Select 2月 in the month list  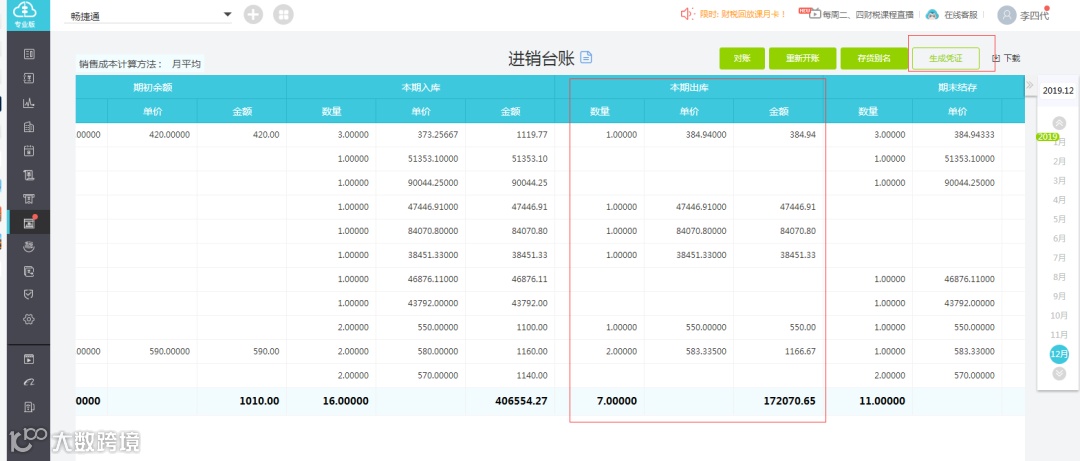(x=1059, y=161)
